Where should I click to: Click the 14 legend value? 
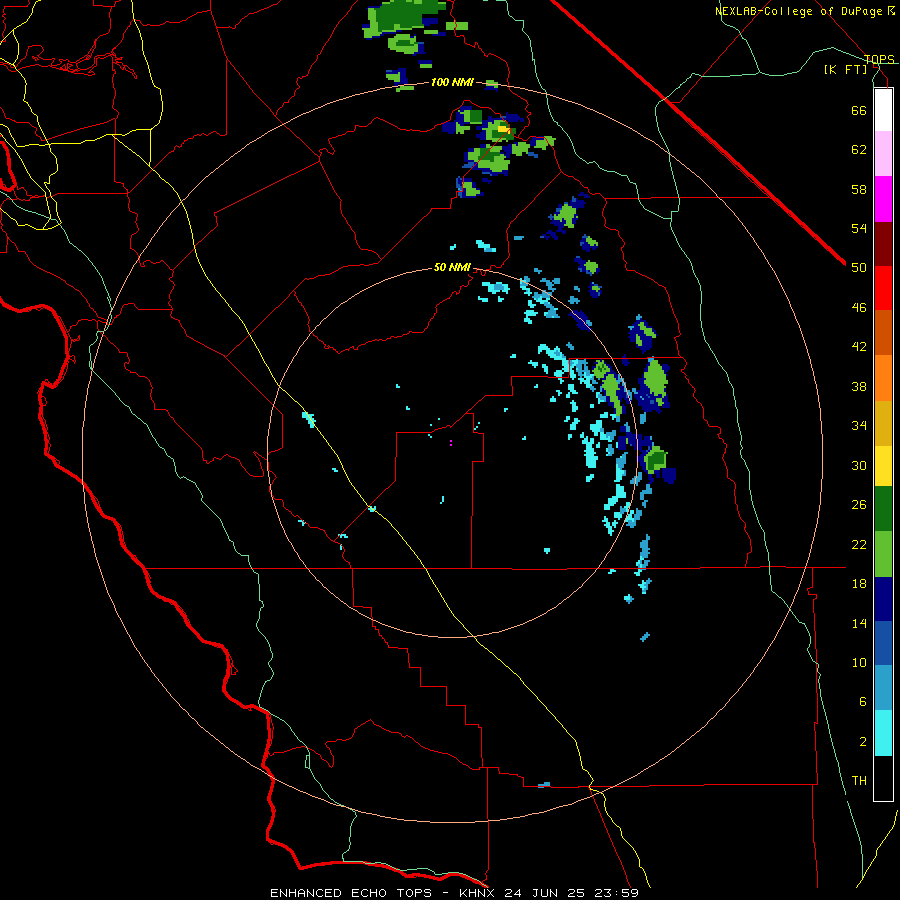(859, 623)
